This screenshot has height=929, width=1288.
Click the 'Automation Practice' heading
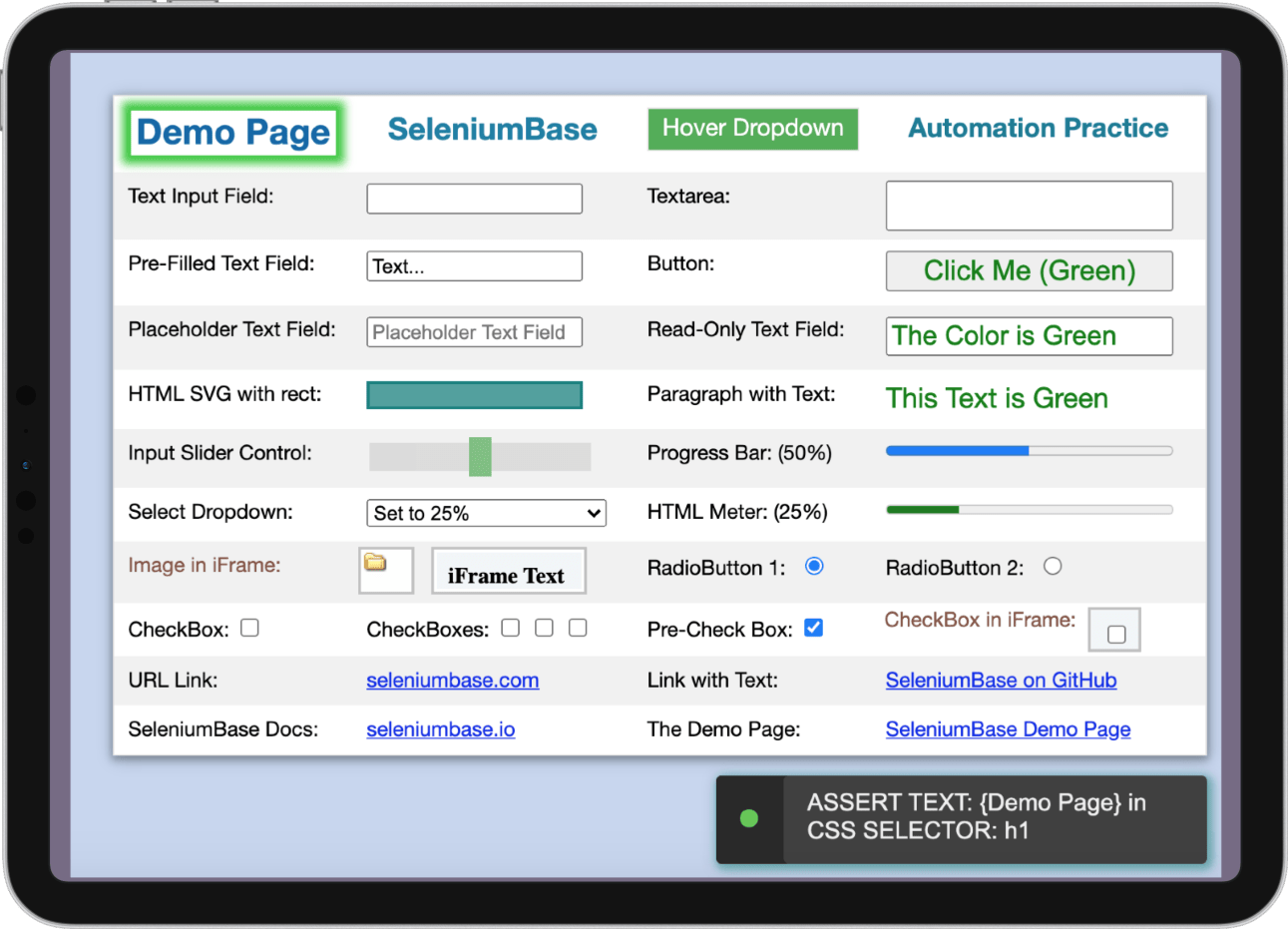click(x=1038, y=128)
